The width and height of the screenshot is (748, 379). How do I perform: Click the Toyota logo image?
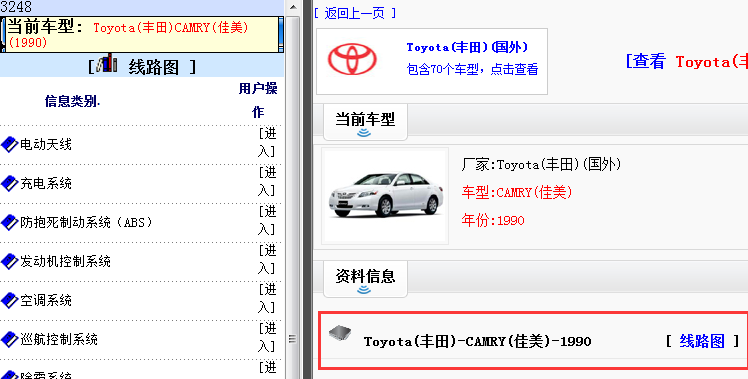coord(352,60)
